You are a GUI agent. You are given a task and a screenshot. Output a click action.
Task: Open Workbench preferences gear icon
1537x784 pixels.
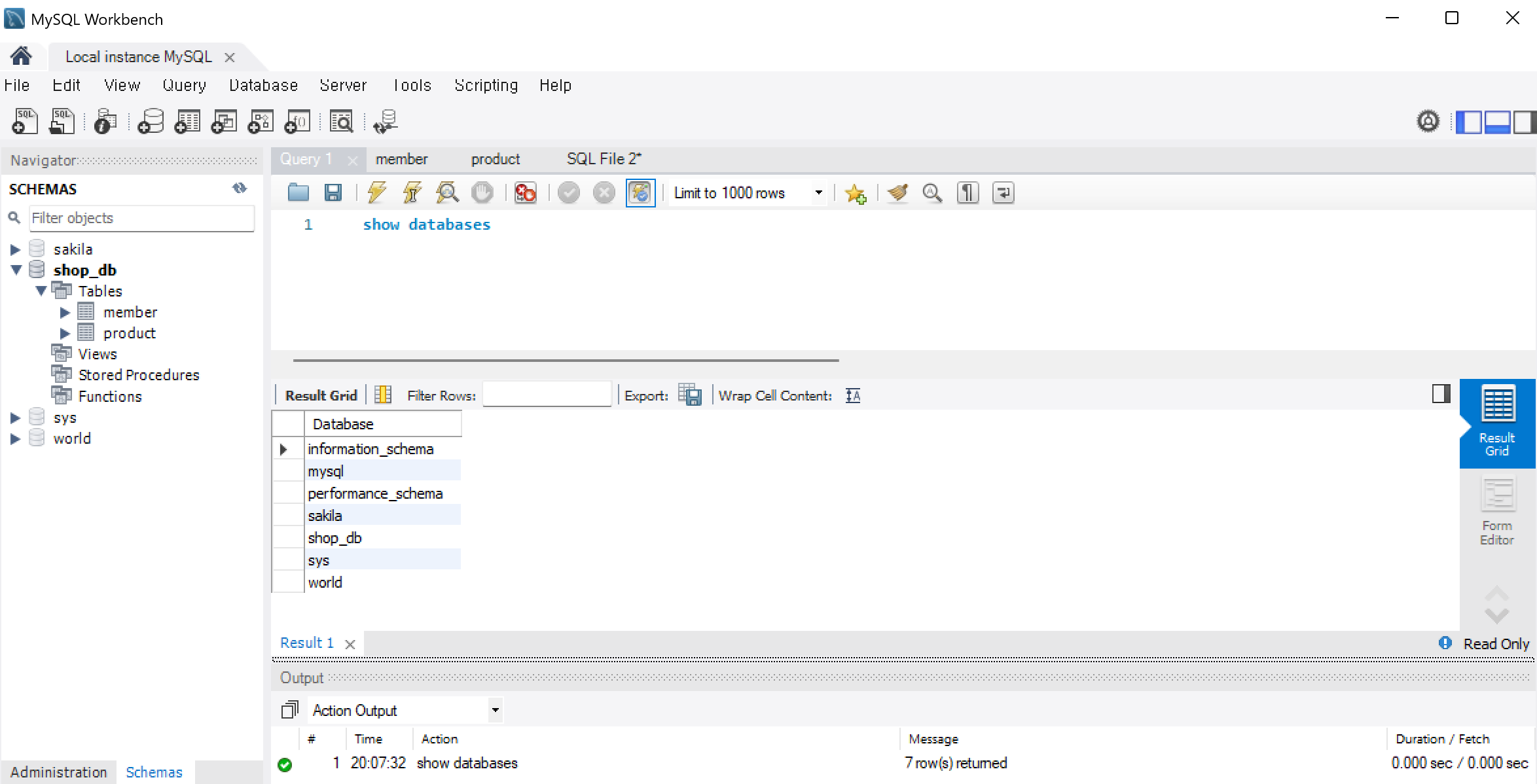point(1428,122)
